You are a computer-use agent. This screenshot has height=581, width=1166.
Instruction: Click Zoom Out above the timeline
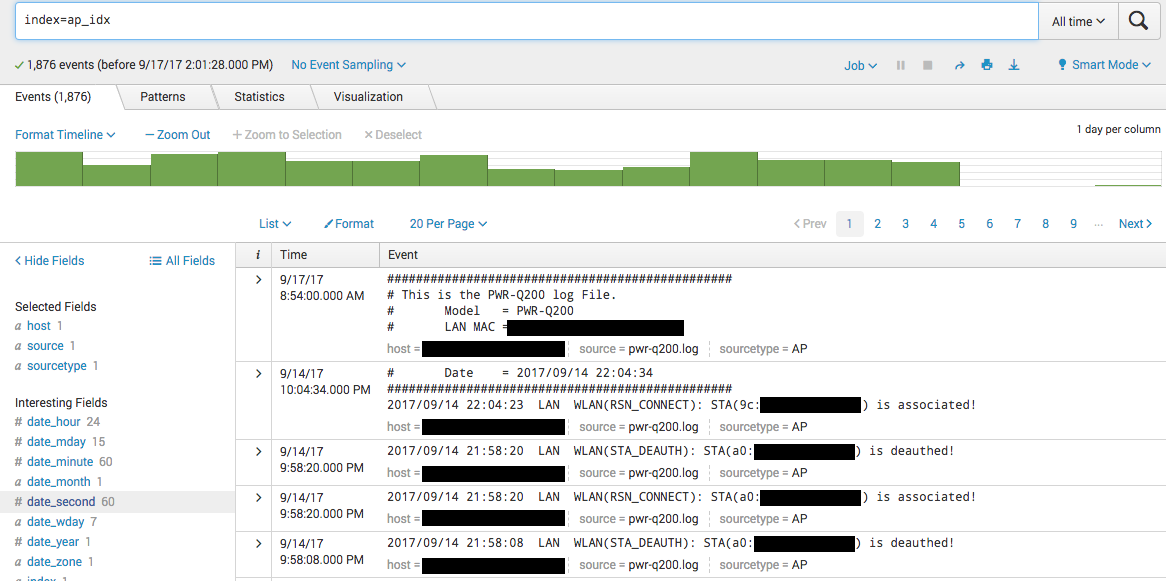(x=177, y=134)
